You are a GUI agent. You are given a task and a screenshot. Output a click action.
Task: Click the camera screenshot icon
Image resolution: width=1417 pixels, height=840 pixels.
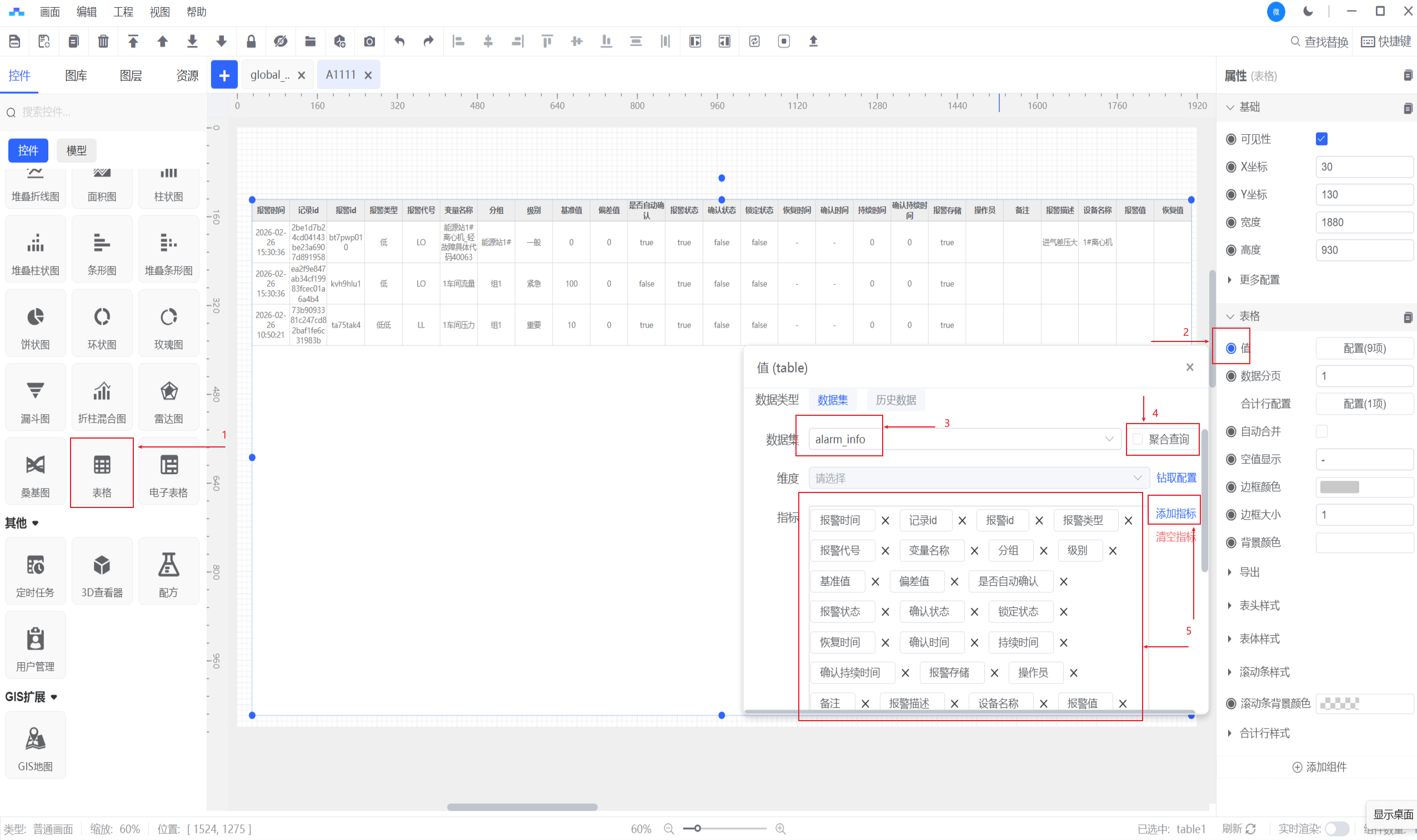pyautogui.click(x=369, y=41)
